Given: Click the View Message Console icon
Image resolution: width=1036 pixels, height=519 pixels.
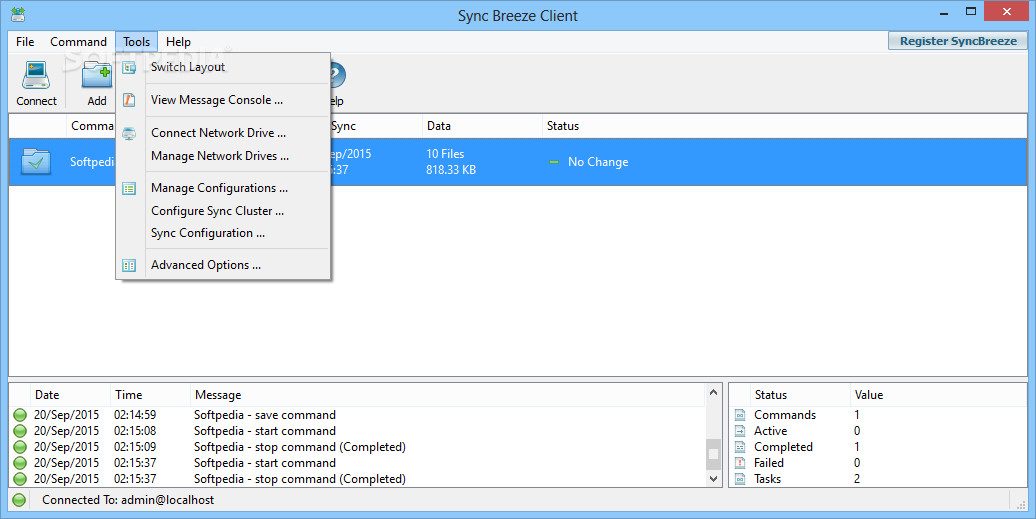Looking at the screenshot, I should 129,100.
